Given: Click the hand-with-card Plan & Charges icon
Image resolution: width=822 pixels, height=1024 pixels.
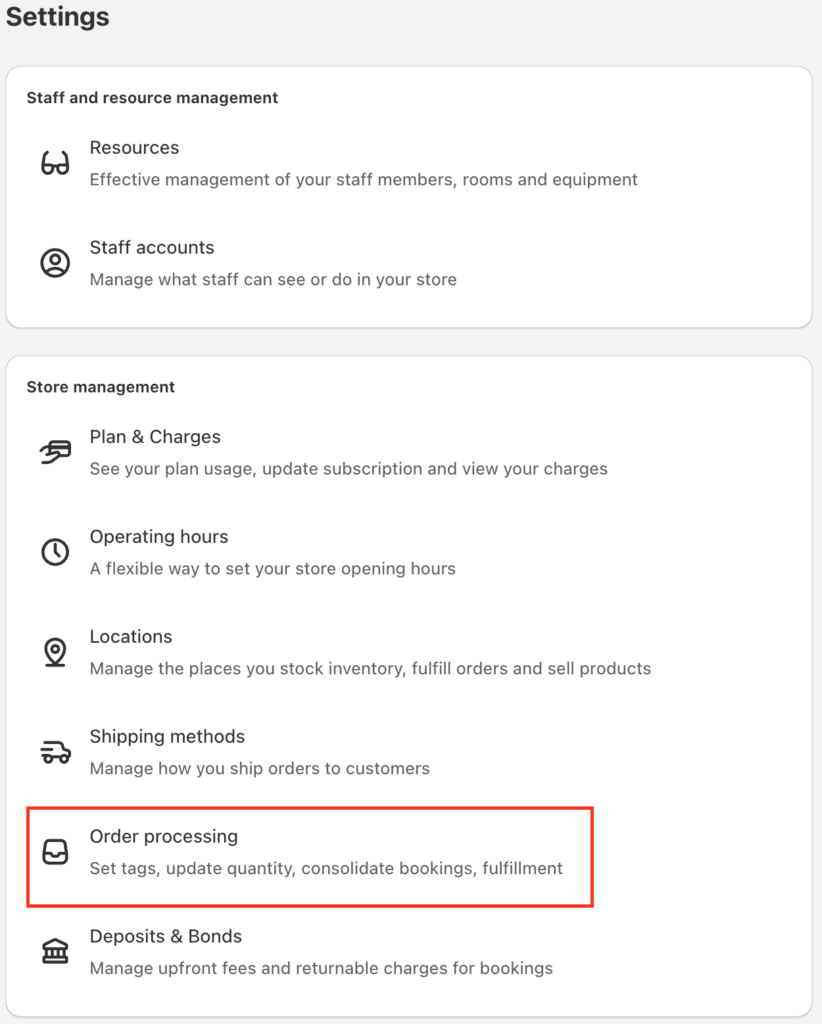Looking at the screenshot, I should (55, 452).
